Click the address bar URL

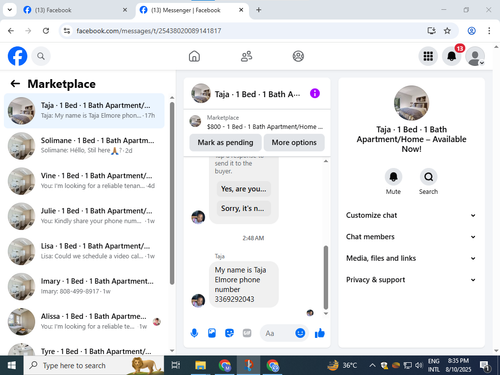point(149,31)
